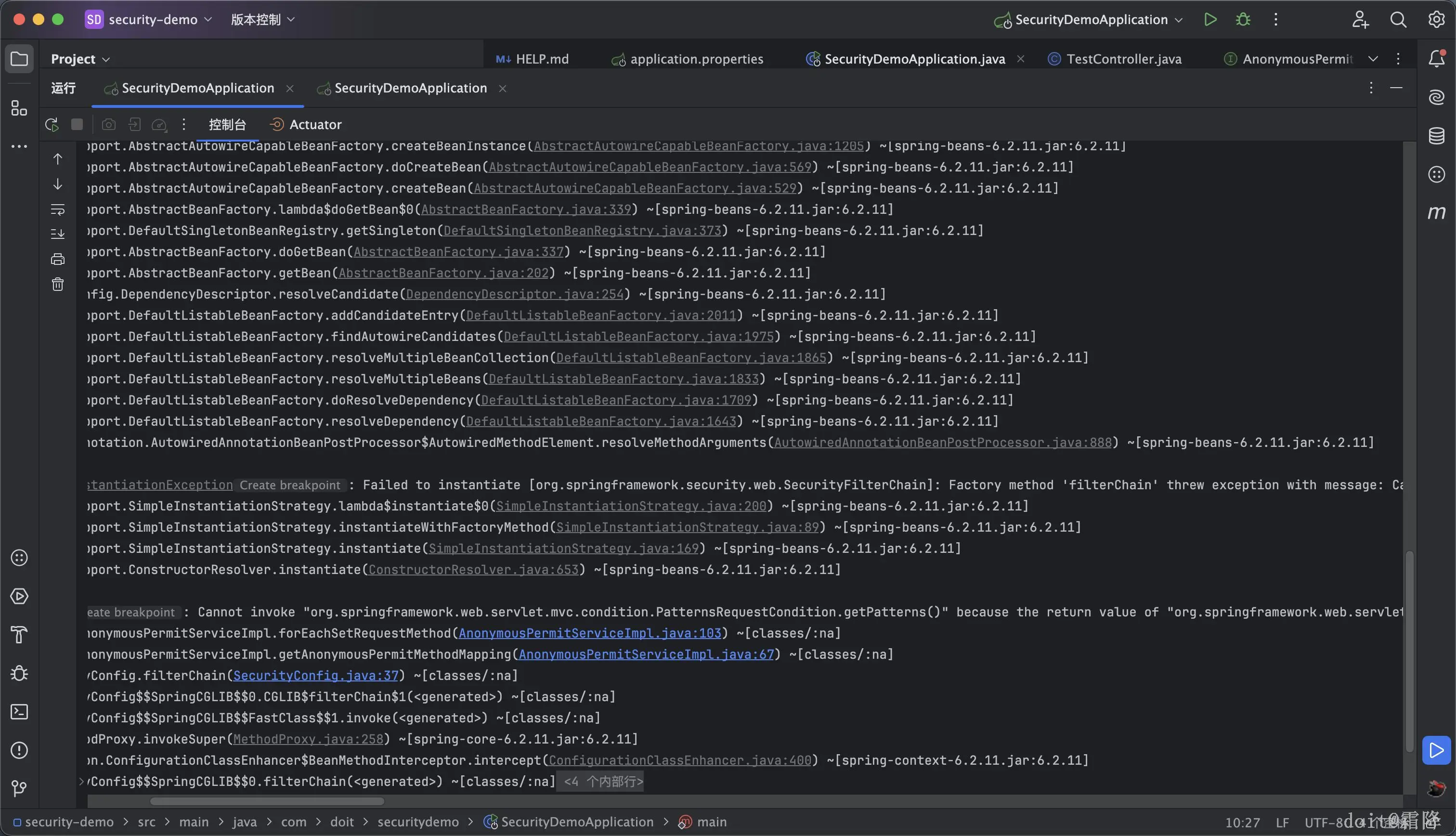Click the horizontal console scrollbar thumb
The height and width of the screenshot is (836, 1456).
coord(267,801)
